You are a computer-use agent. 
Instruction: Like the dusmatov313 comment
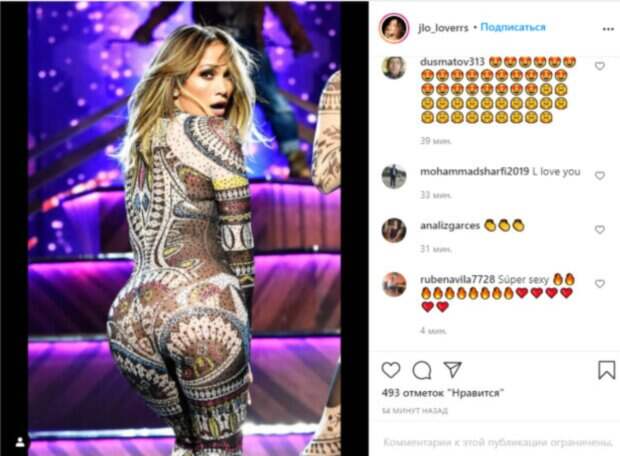600,66
